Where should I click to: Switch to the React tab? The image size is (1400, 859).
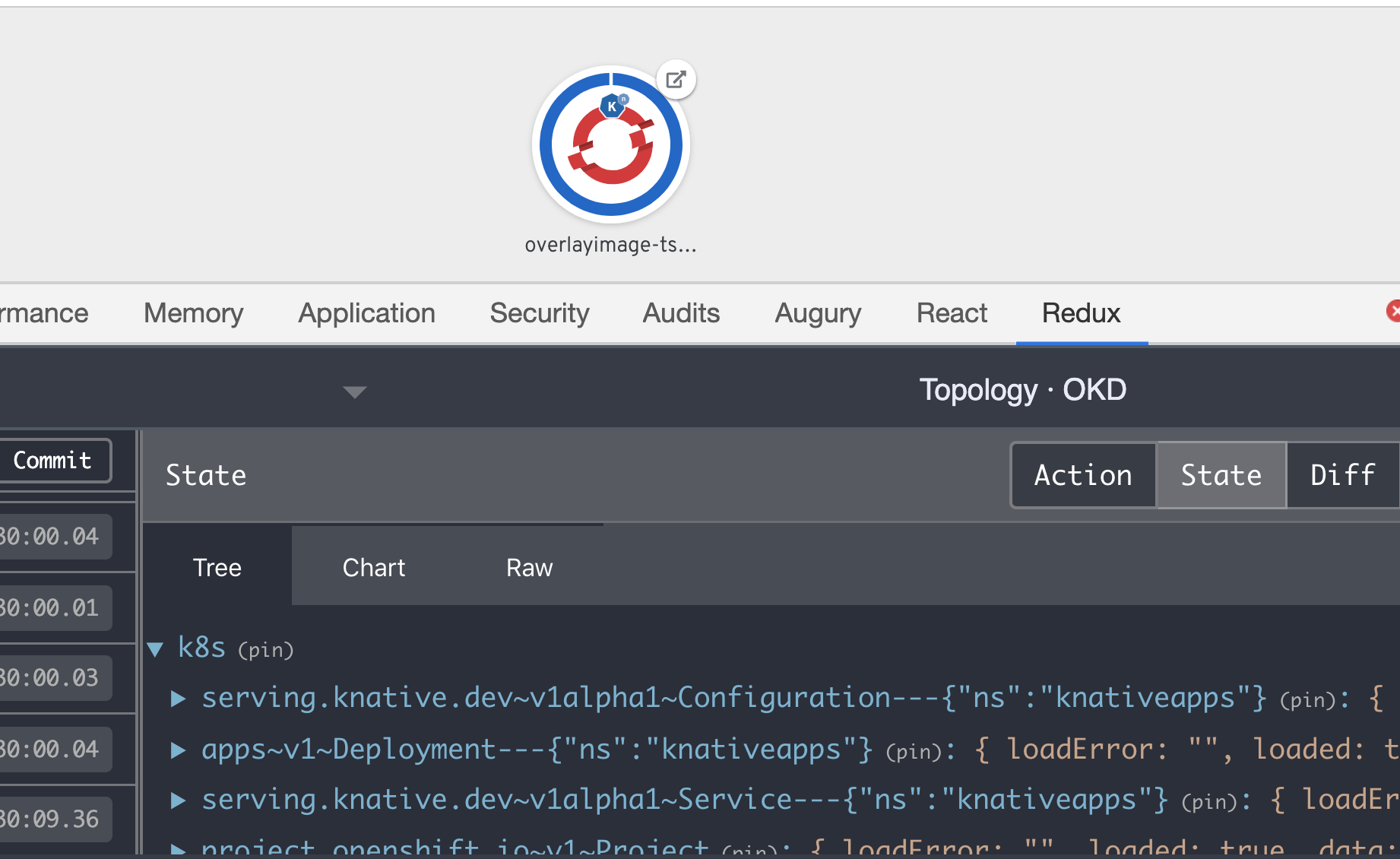tap(952, 313)
